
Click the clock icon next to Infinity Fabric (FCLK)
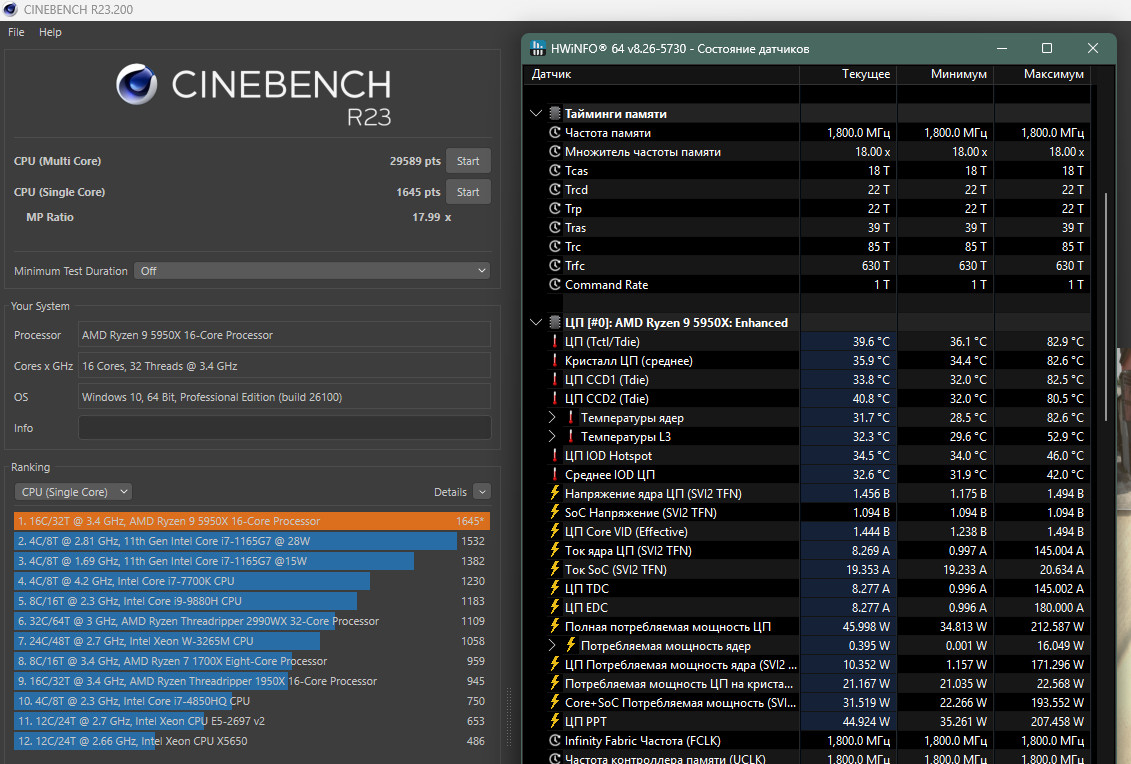(555, 740)
